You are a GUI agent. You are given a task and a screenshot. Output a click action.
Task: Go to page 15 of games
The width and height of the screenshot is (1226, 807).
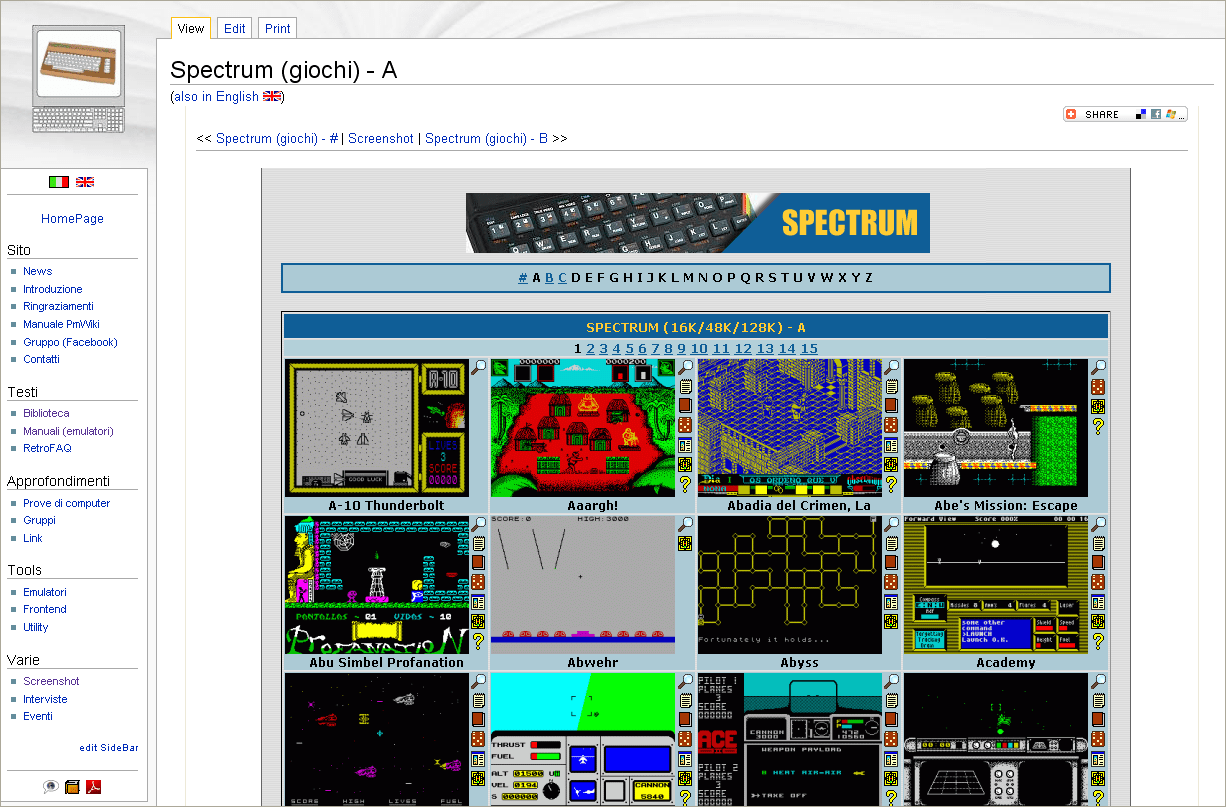809,349
